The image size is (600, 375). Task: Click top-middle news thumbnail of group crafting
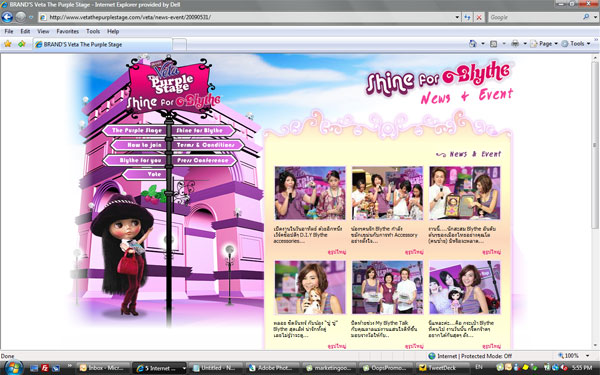point(387,193)
